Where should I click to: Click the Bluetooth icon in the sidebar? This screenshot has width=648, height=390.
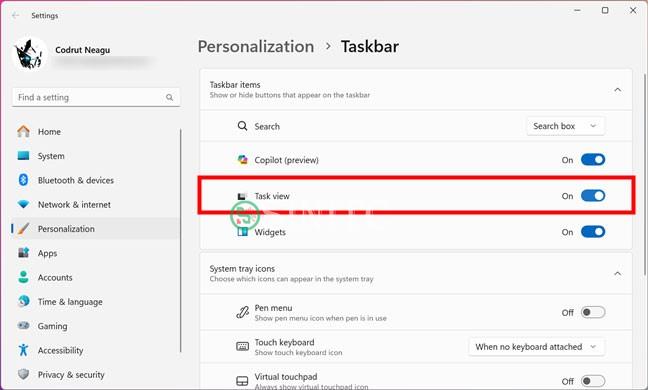point(24,180)
